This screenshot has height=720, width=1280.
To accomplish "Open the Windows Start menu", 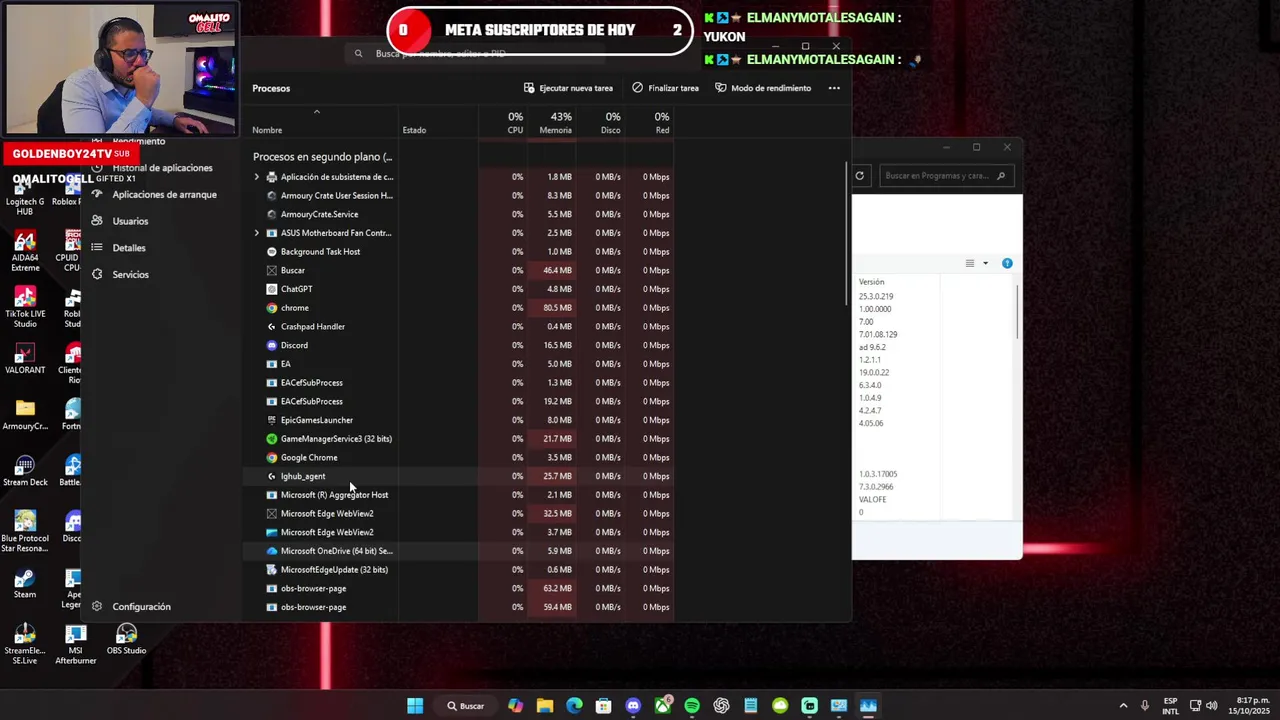I will 415,706.
